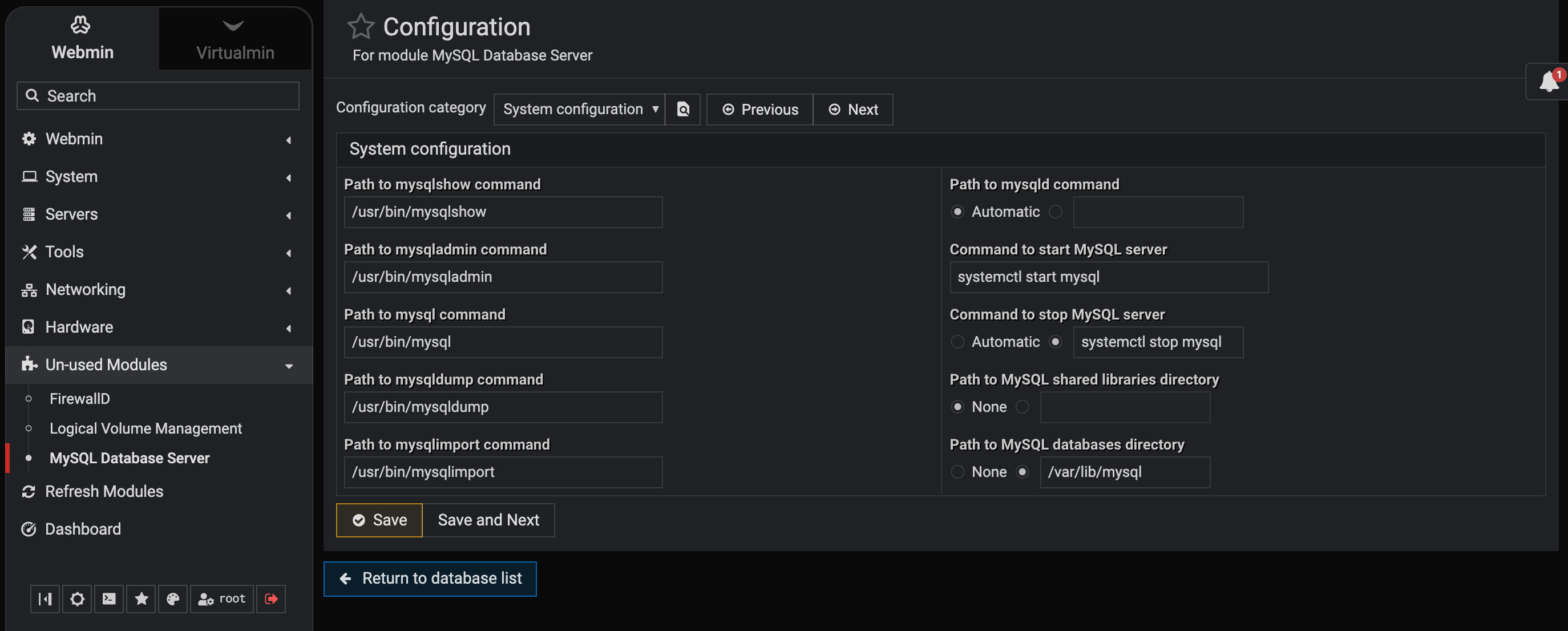Toggle night mode sun icon
Screen dimensions: 1568x631
pyautogui.click(x=77, y=598)
